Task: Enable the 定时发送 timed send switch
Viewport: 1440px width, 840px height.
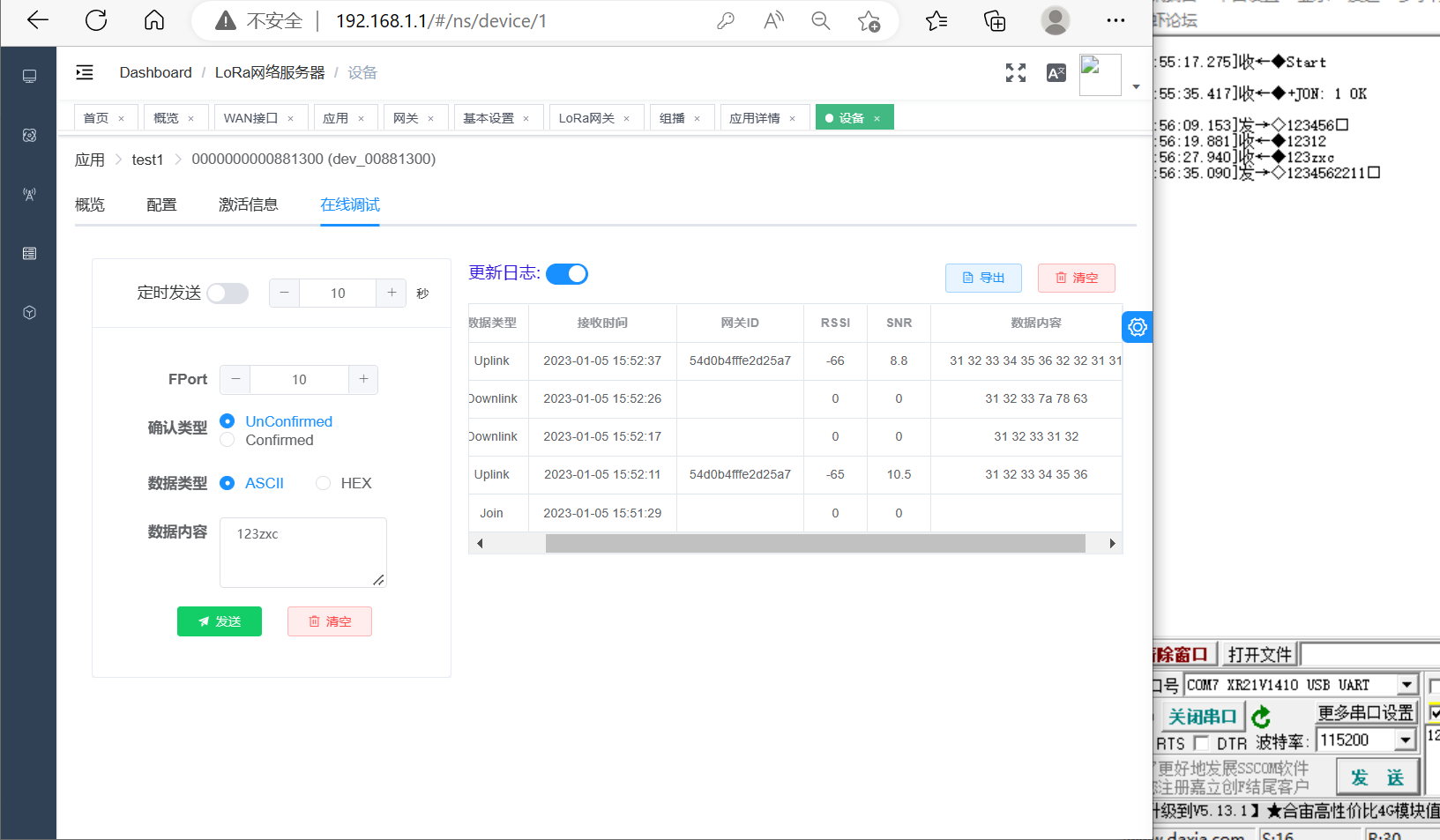Action: (x=228, y=294)
